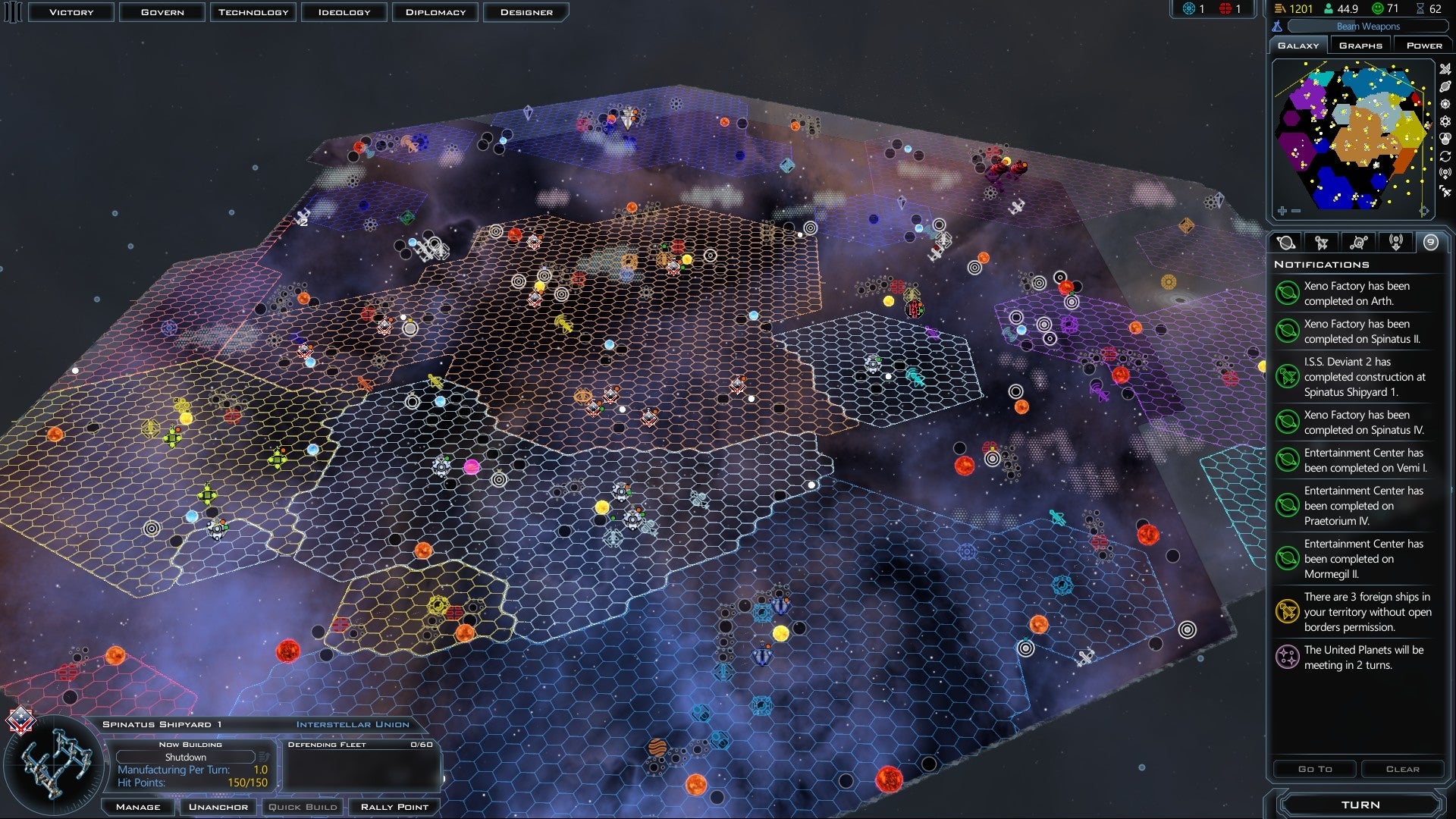1456x819 pixels.
Task: Click the population icon showing 44.9
Action: click(1329, 9)
